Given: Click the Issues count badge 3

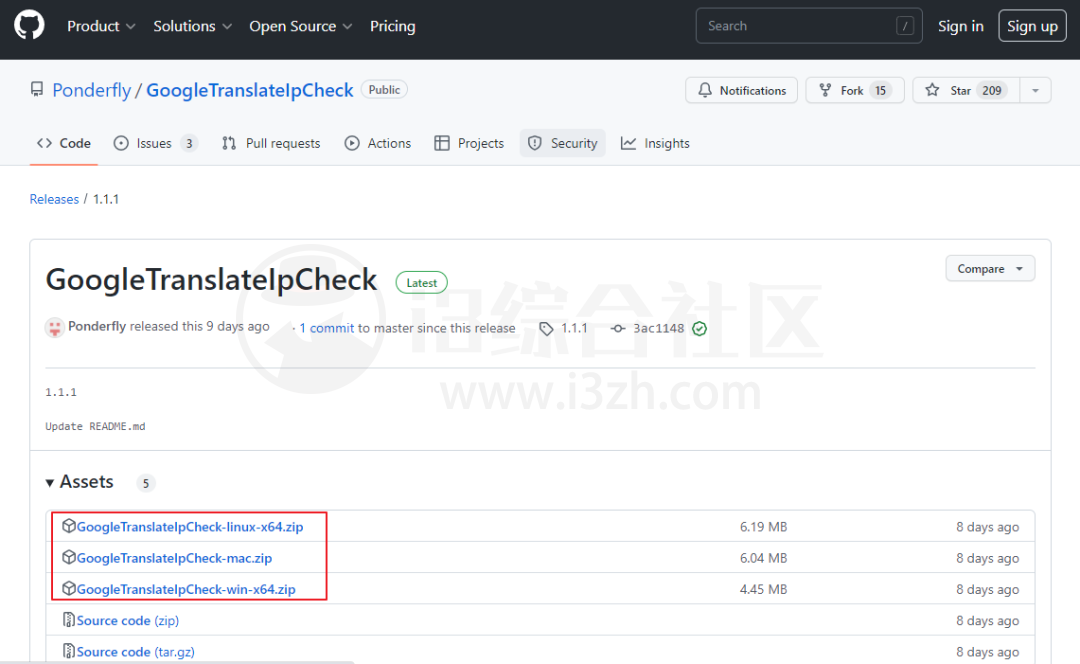Looking at the screenshot, I should (x=189, y=143).
